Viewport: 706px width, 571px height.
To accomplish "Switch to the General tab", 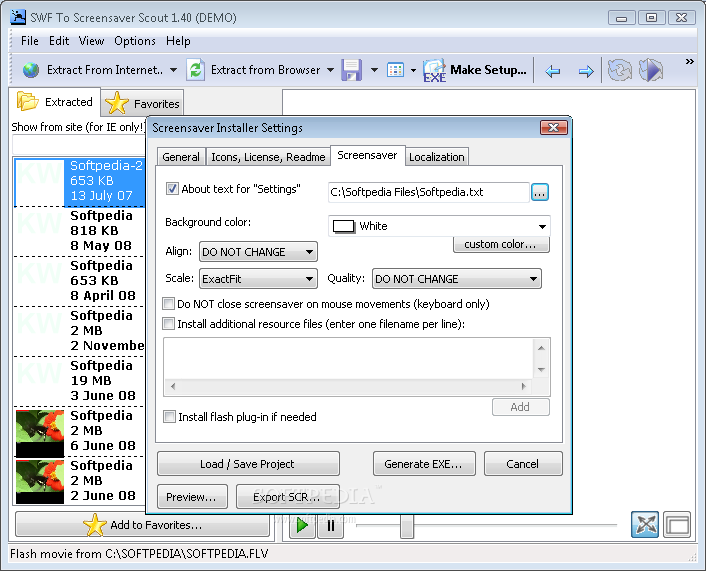I will tap(181, 157).
